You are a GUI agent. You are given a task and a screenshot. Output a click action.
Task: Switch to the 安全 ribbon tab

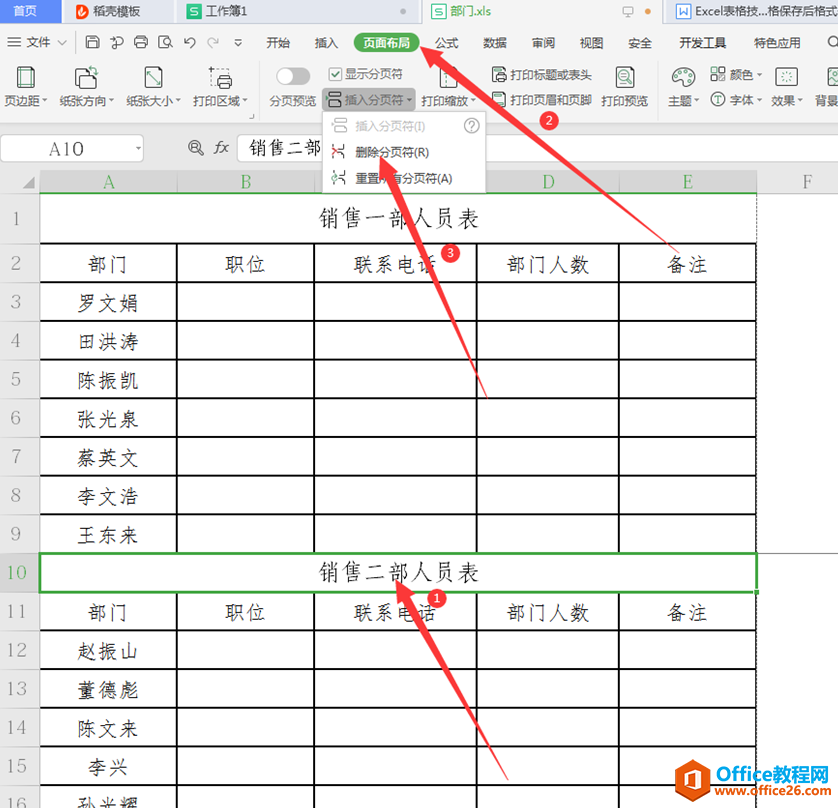(640, 43)
